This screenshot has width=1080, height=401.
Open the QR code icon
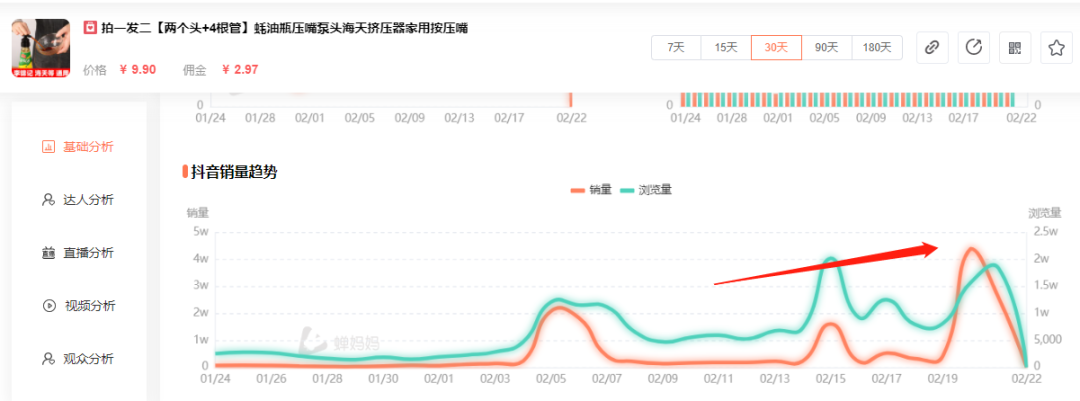pos(1015,48)
